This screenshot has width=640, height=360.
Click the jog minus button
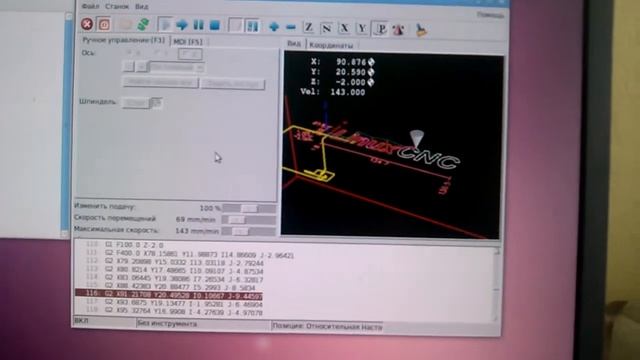pos(128,66)
